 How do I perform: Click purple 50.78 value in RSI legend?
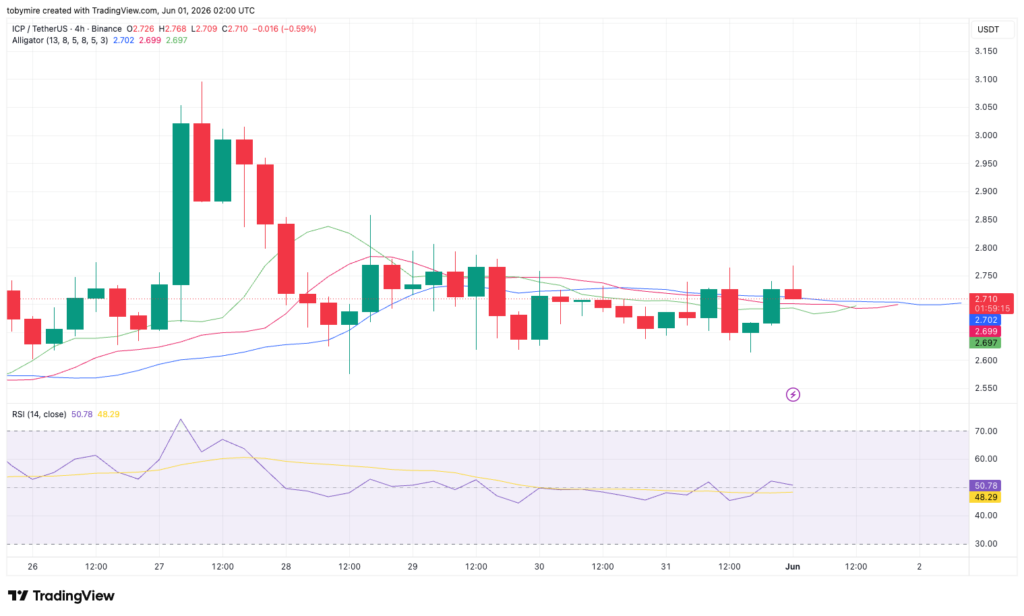[82, 414]
